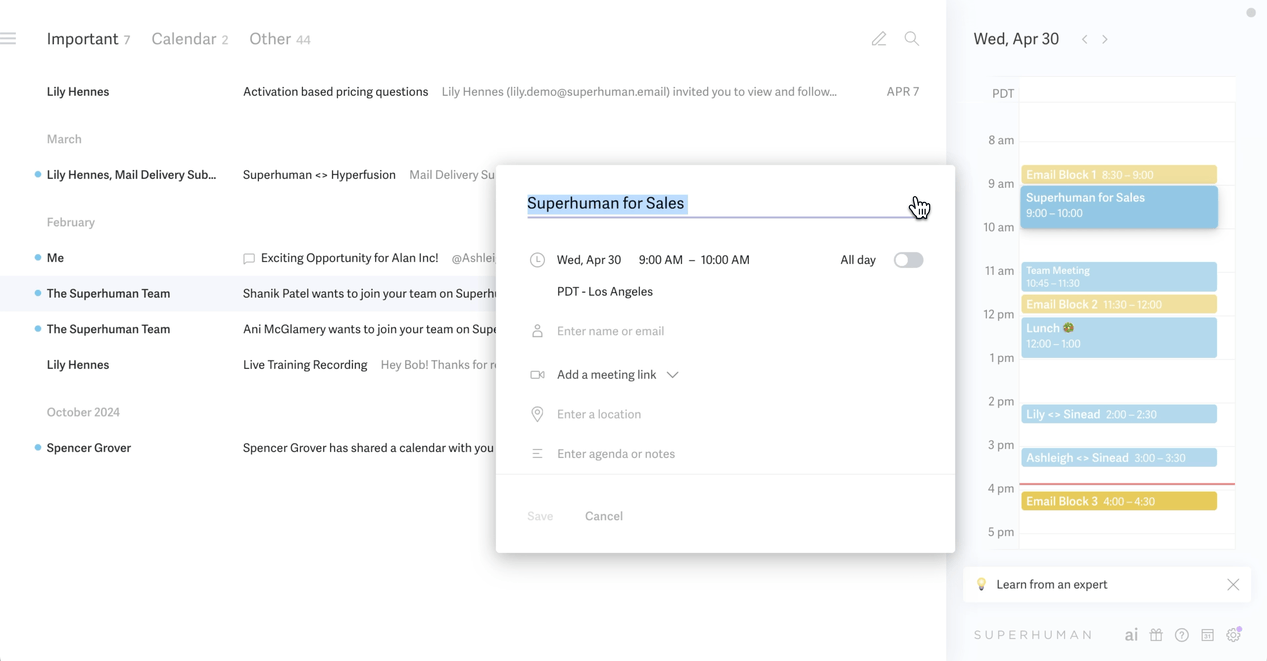Click the person icon for attendees
The width and height of the screenshot is (1267, 661).
click(537, 331)
